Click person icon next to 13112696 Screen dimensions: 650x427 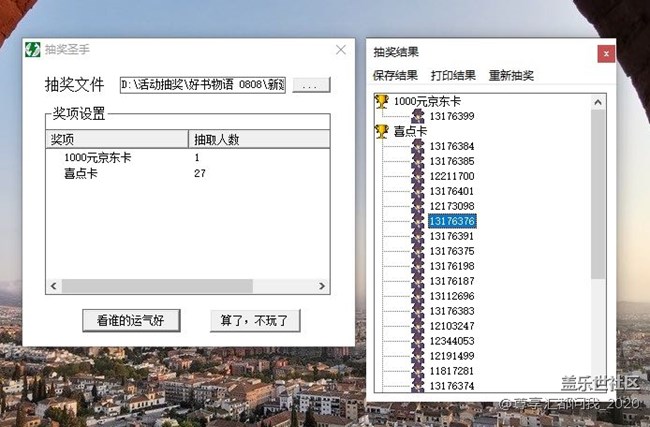(418, 296)
